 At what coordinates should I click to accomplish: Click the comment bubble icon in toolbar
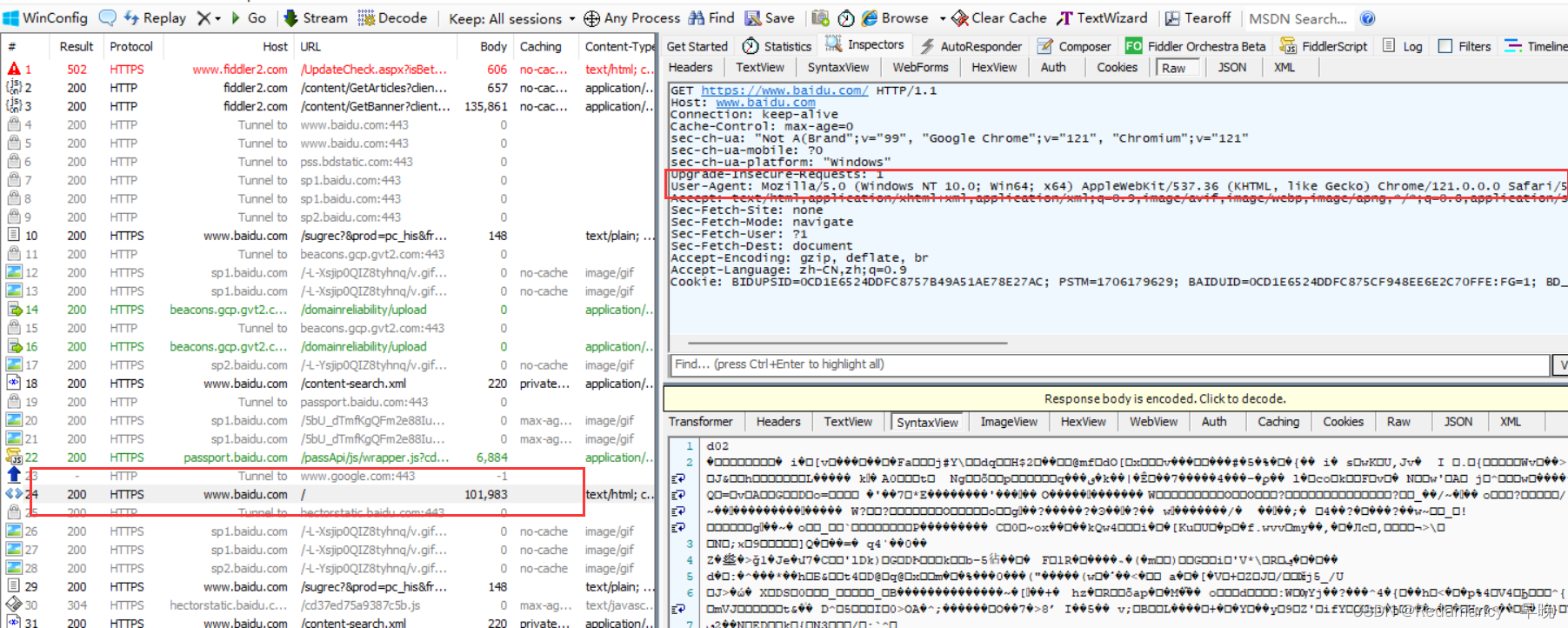107,17
